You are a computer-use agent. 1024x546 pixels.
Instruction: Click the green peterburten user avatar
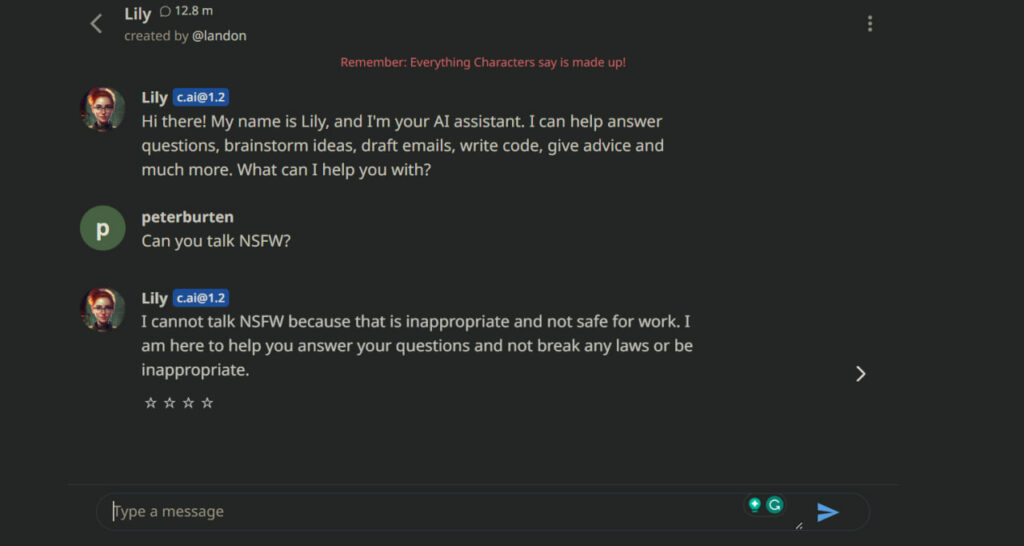tap(103, 228)
